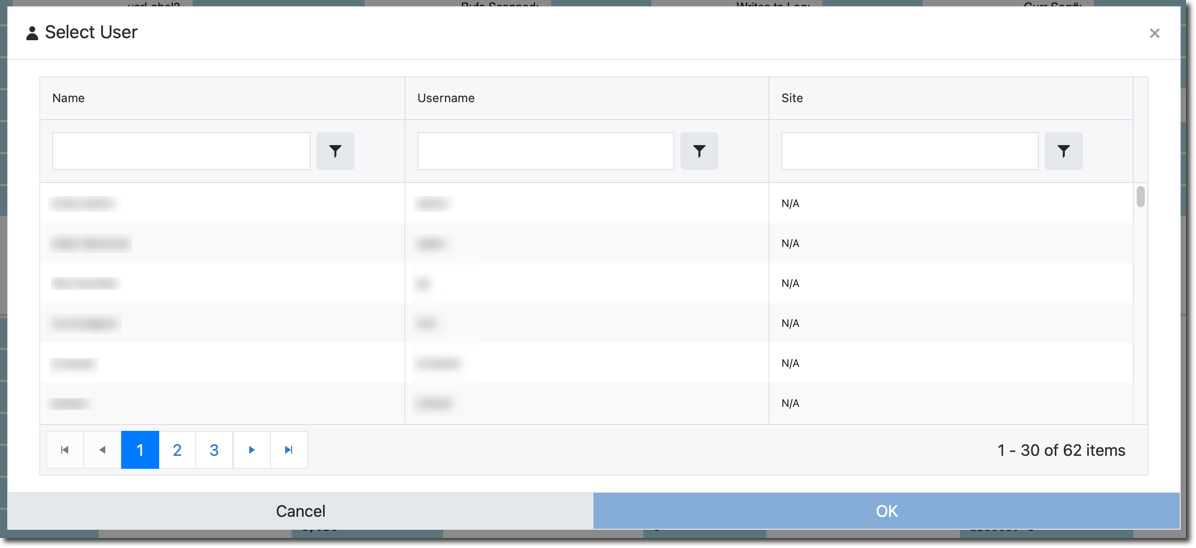This screenshot has width=1196, height=548.
Task: Confirm selection with the OK button
Action: click(x=886, y=511)
